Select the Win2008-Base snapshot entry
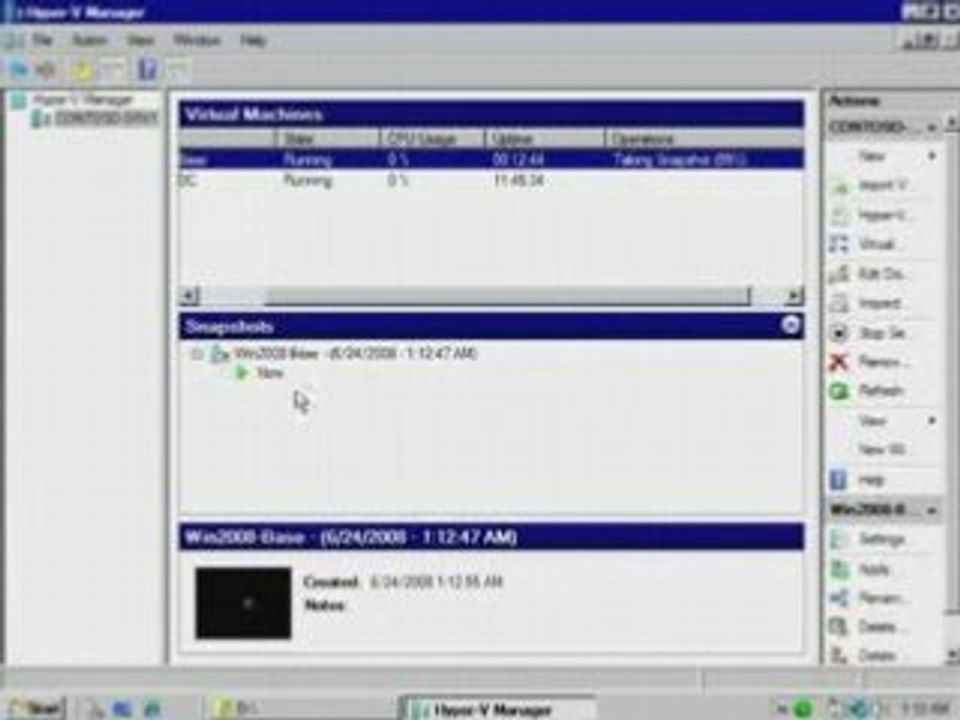Image resolution: width=960 pixels, height=720 pixels. 355,353
